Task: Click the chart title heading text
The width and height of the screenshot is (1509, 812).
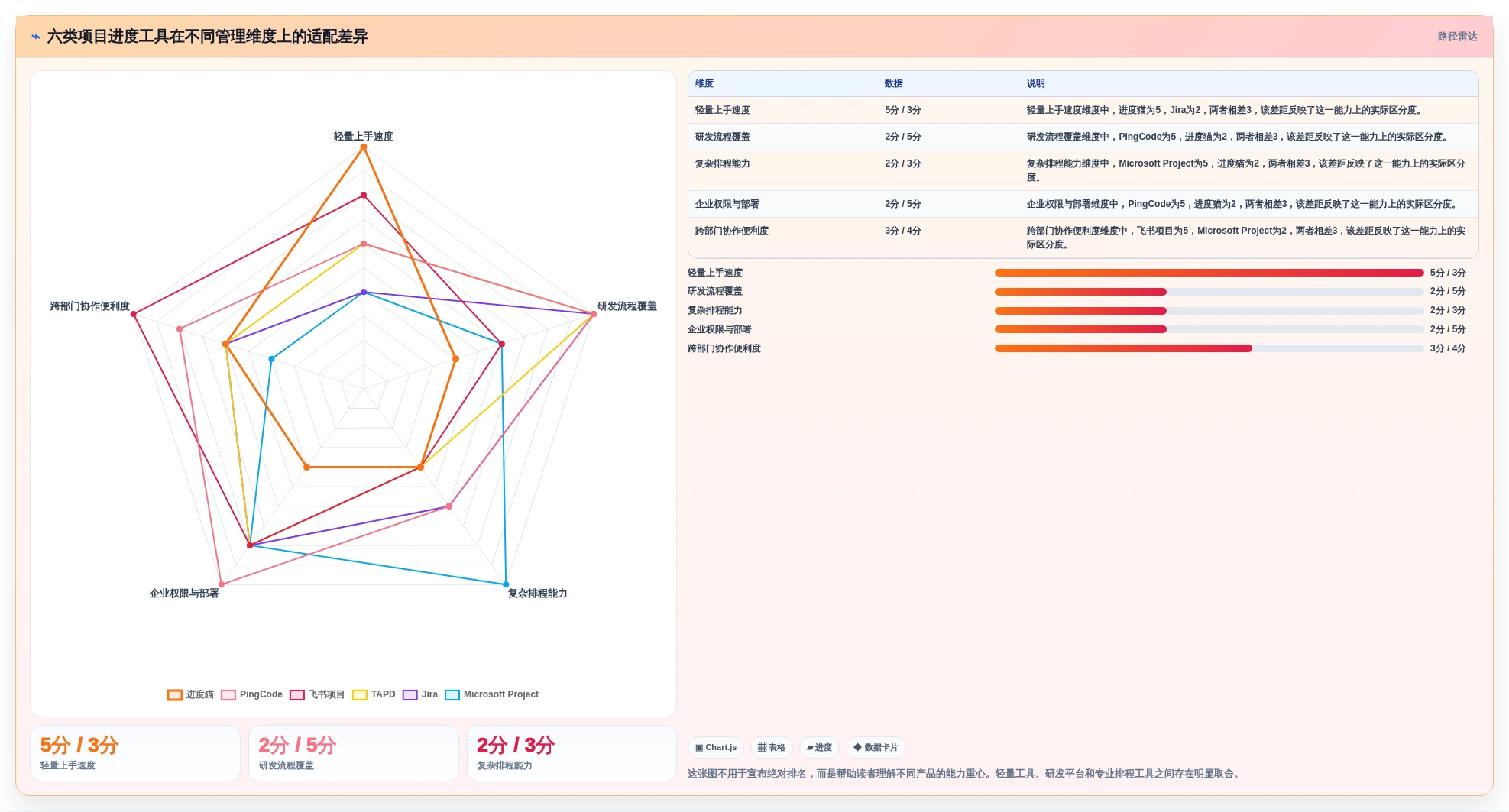Action: [207, 37]
